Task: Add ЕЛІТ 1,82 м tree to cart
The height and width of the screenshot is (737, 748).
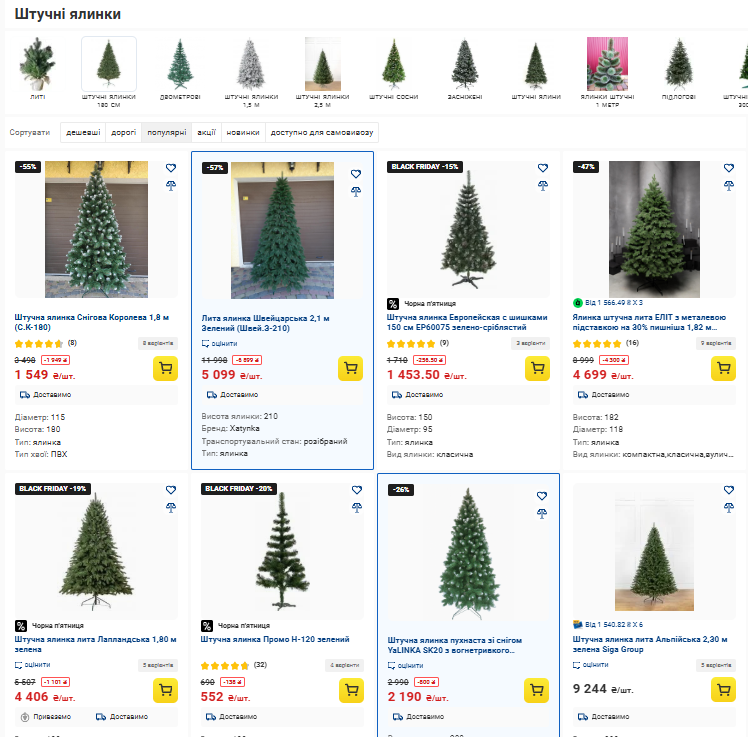Action: tap(723, 368)
